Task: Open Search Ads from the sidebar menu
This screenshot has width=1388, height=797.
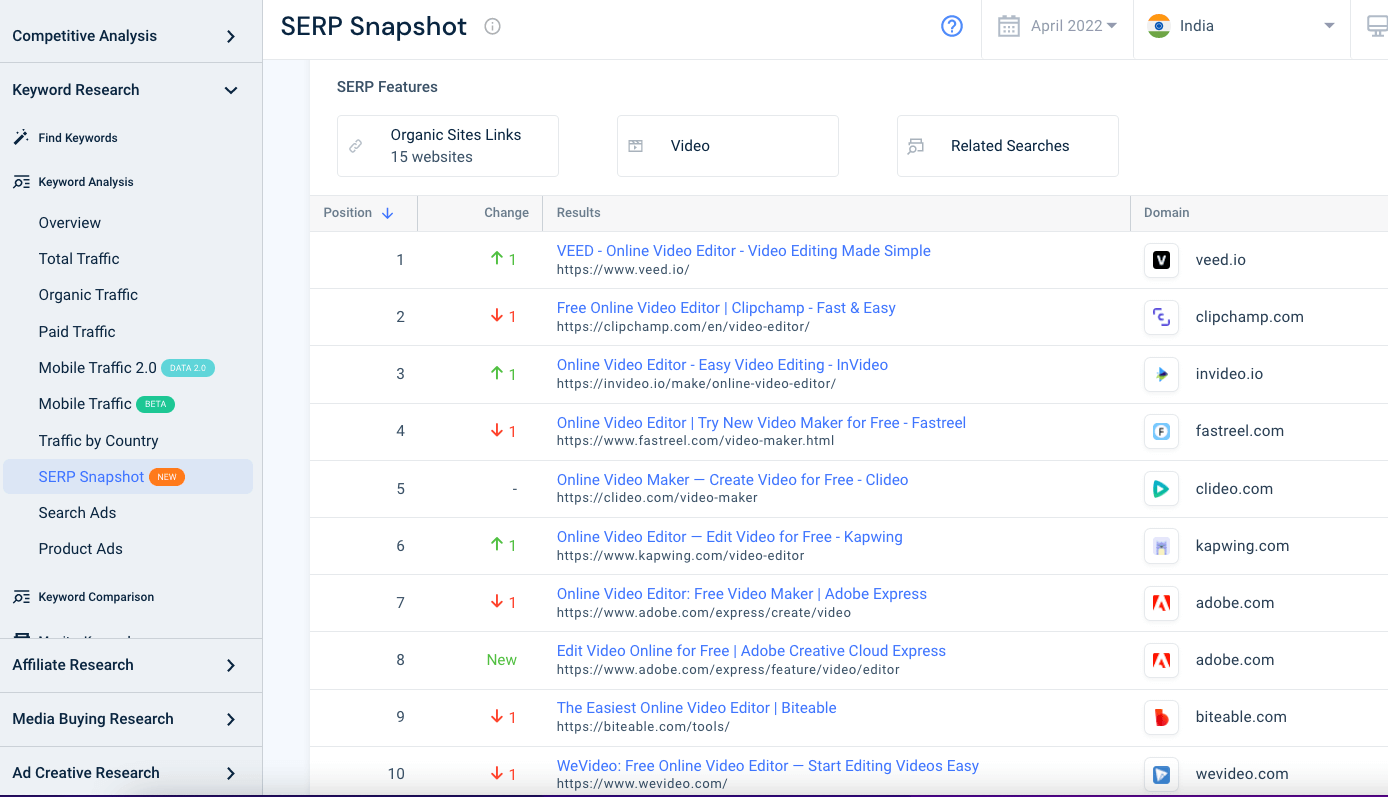Action: tap(76, 512)
